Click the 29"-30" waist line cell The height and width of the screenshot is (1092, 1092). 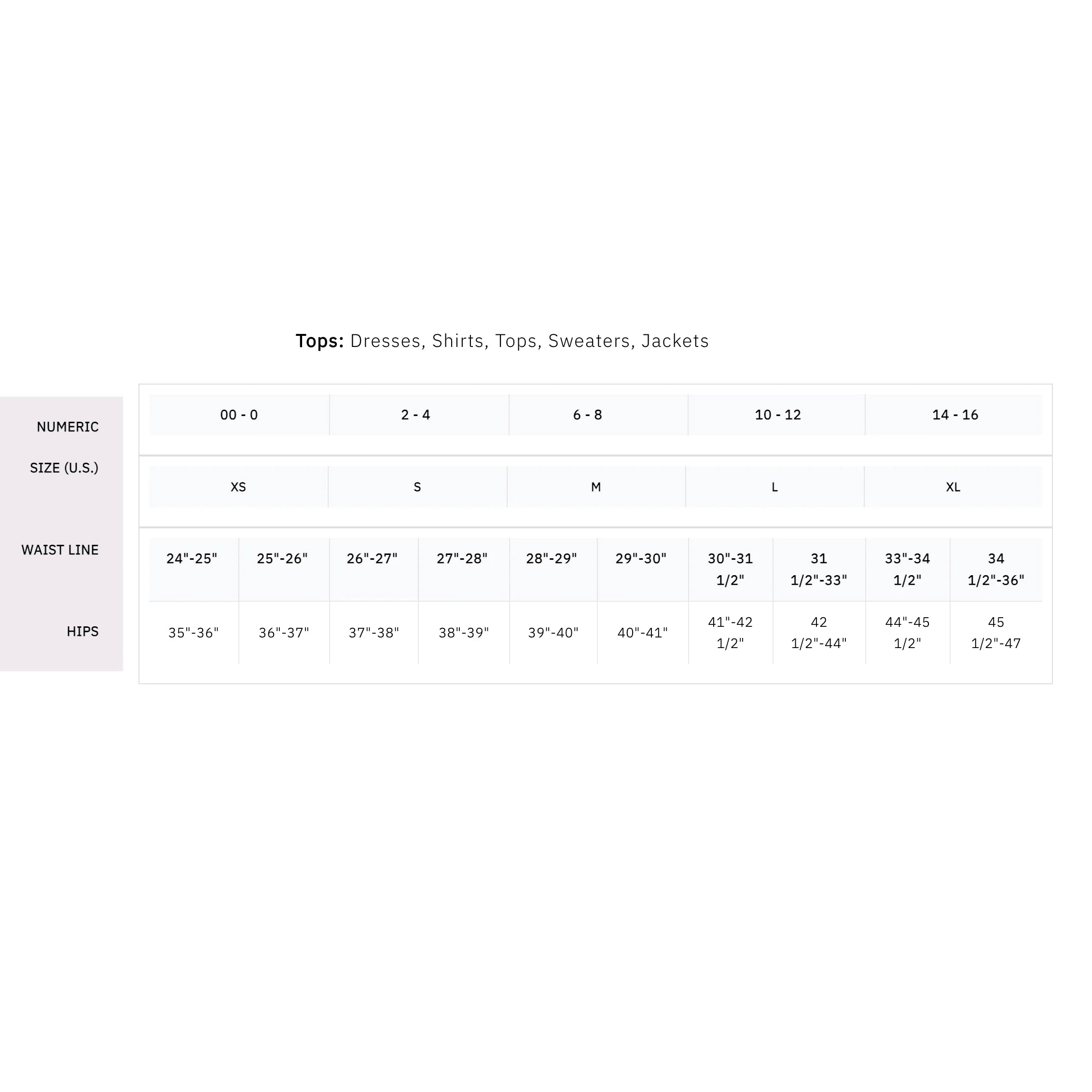pos(641,558)
